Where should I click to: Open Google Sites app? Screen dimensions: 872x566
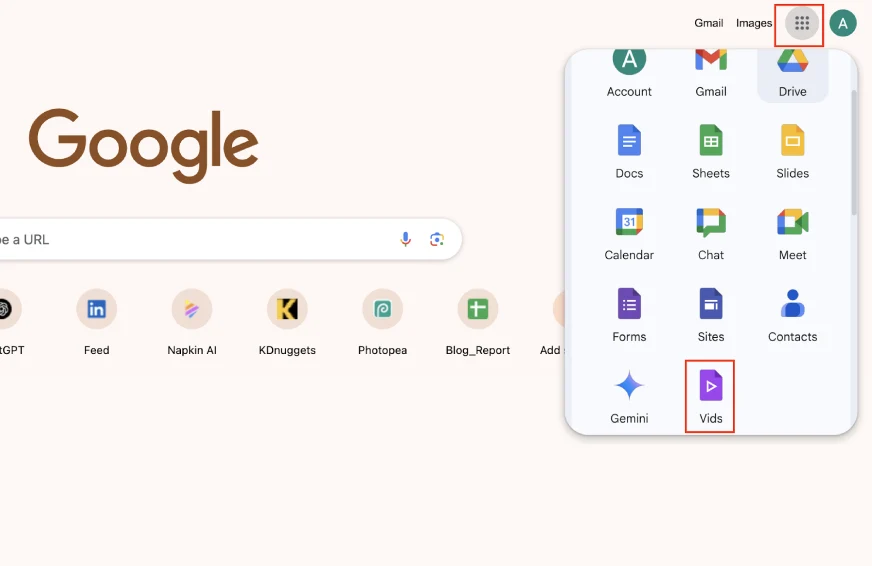[711, 314]
